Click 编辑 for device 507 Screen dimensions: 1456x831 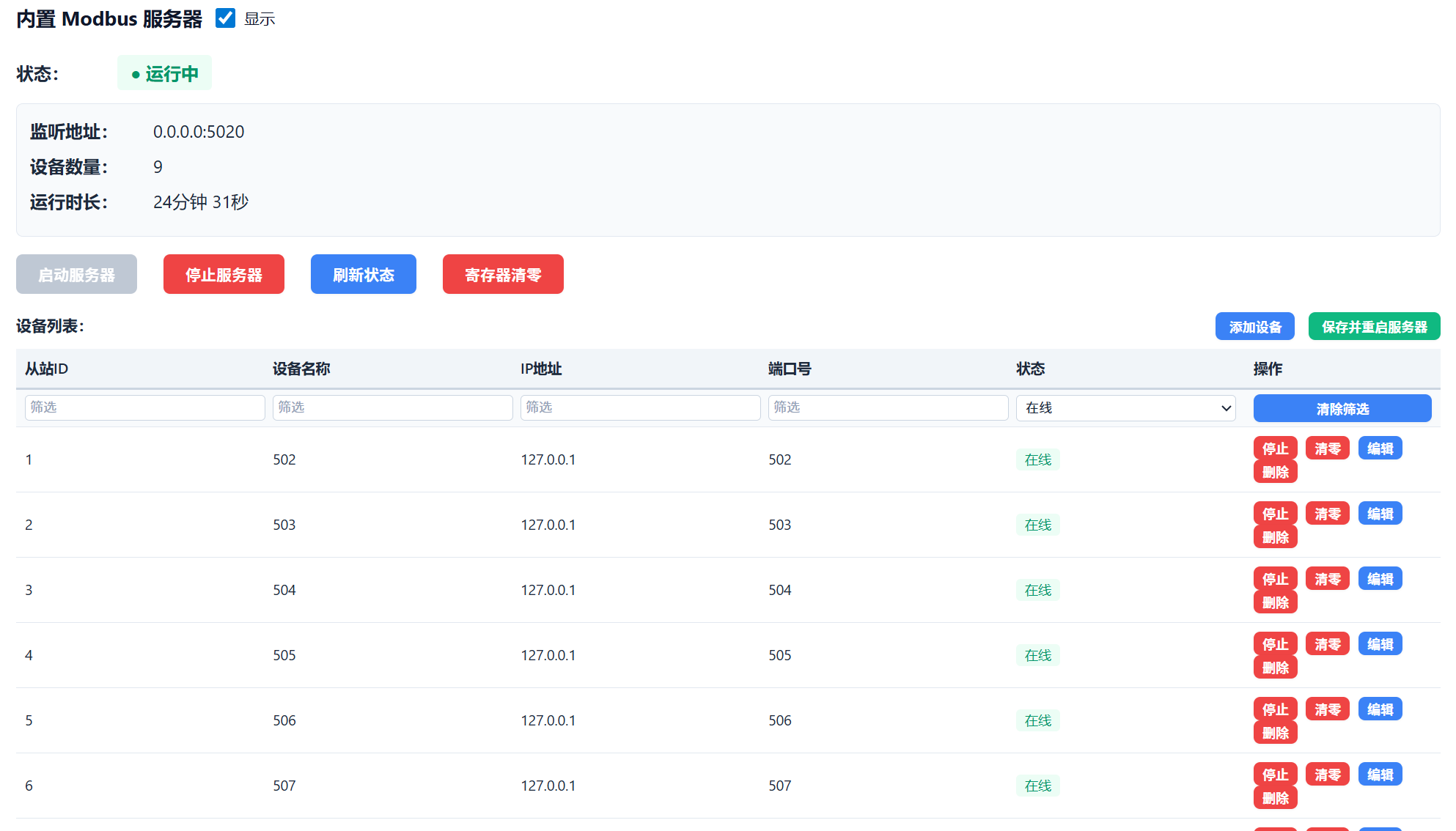click(x=1380, y=775)
